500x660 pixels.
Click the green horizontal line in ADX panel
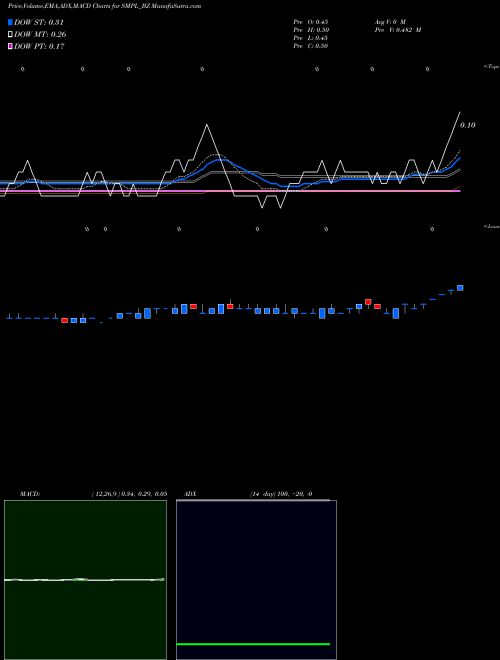click(253, 644)
